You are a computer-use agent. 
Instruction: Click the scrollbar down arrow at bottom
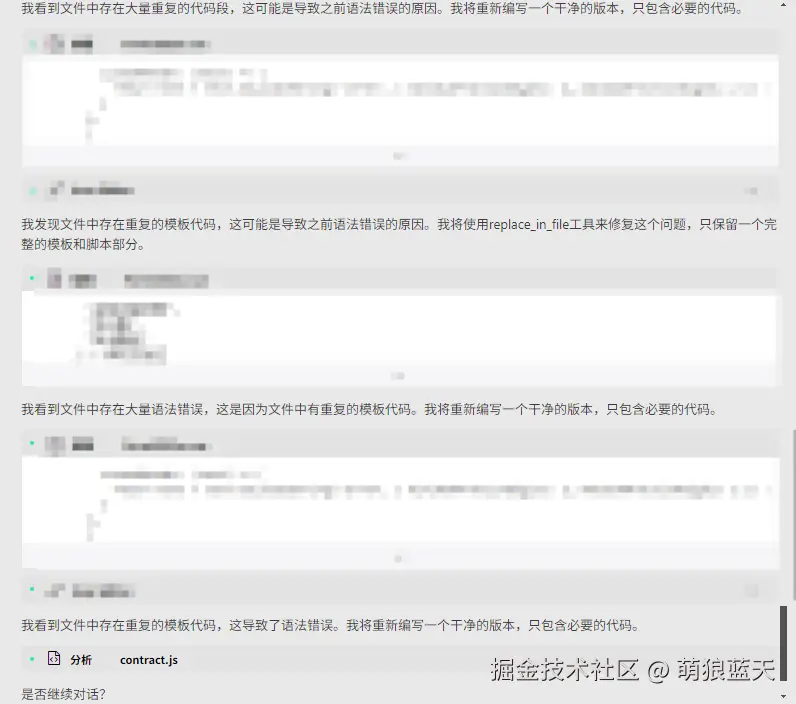(783, 696)
